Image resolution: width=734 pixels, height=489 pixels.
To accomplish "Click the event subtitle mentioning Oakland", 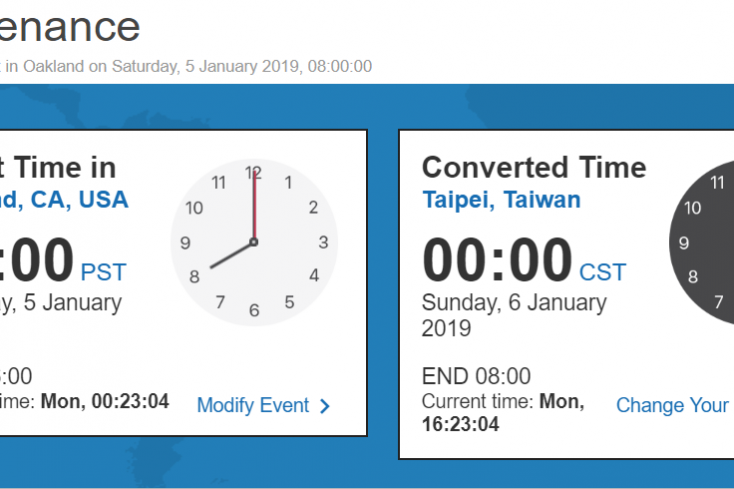I will [186, 66].
